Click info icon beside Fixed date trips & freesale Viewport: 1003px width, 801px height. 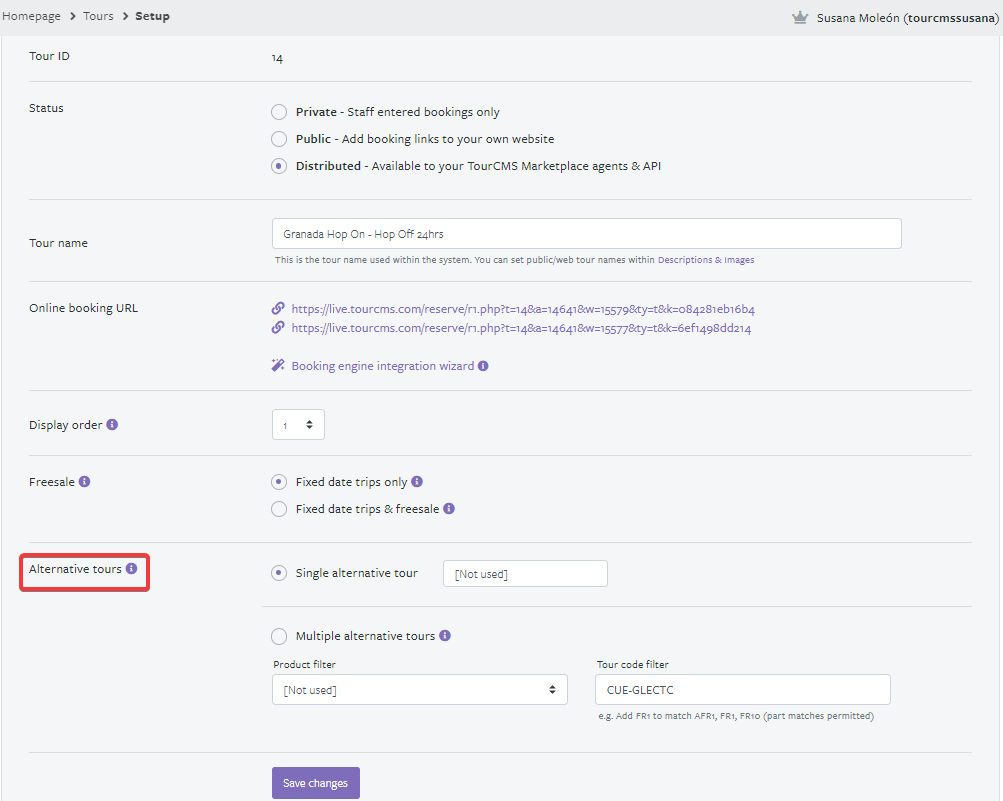pos(449,508)
